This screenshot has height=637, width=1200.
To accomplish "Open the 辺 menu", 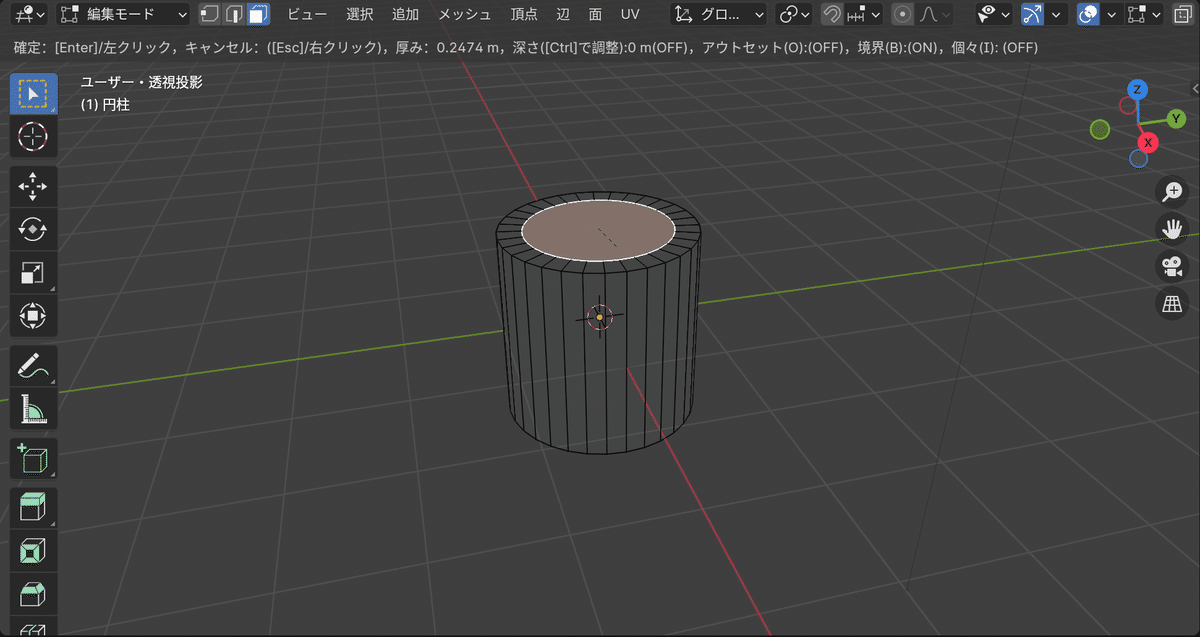I will 563,14.
